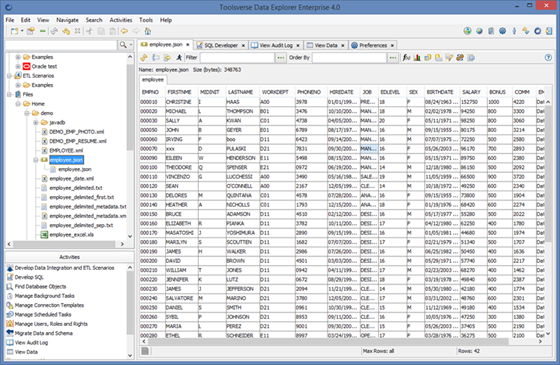Image resolution: width=560 pixels, height=365 pixels.
Task: Sort by the SALARY column header
Action: 471,92
